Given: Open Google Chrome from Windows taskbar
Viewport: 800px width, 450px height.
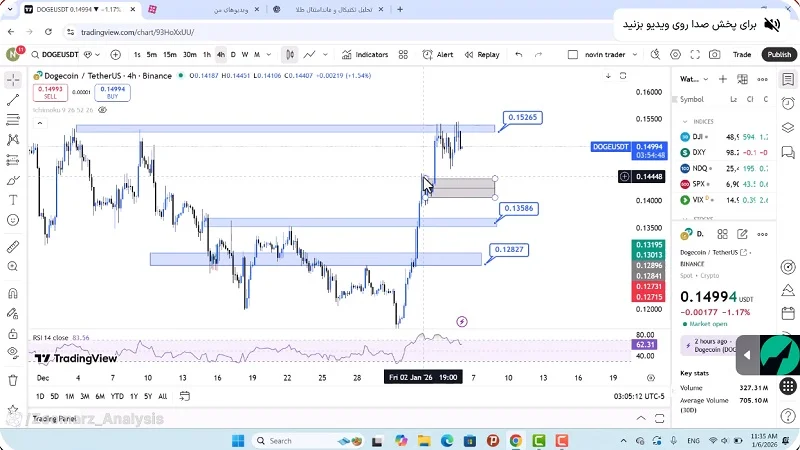Looking at the screenshot, I should [515, 440].
